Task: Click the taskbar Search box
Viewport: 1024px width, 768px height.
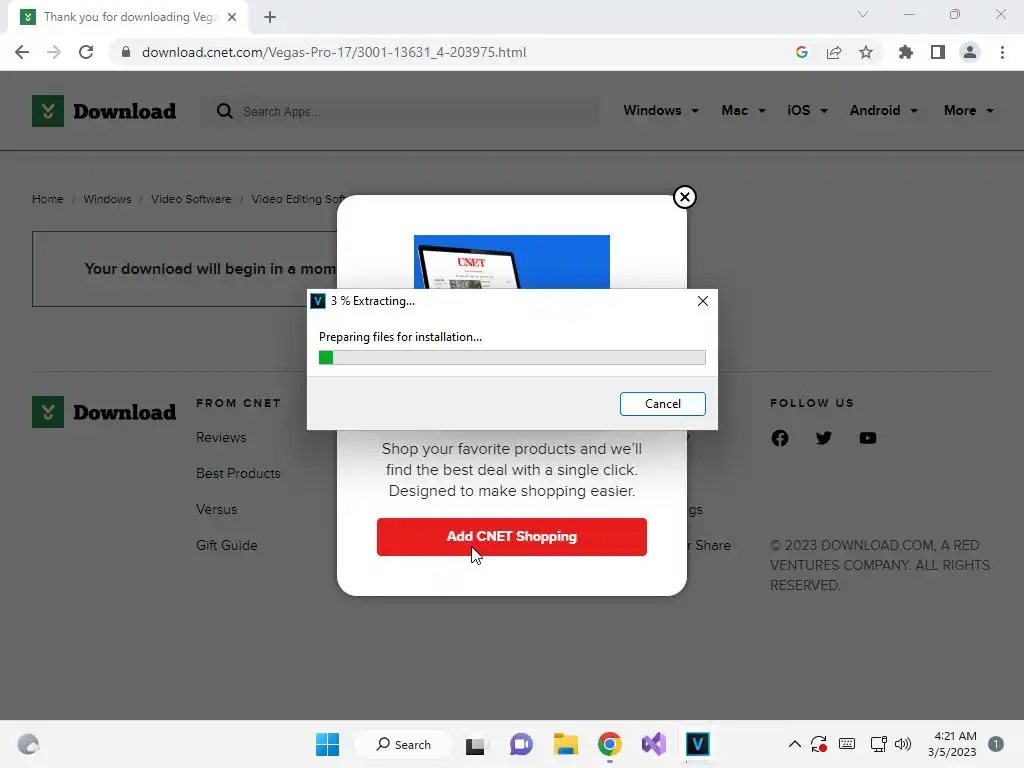Action: 403,744
